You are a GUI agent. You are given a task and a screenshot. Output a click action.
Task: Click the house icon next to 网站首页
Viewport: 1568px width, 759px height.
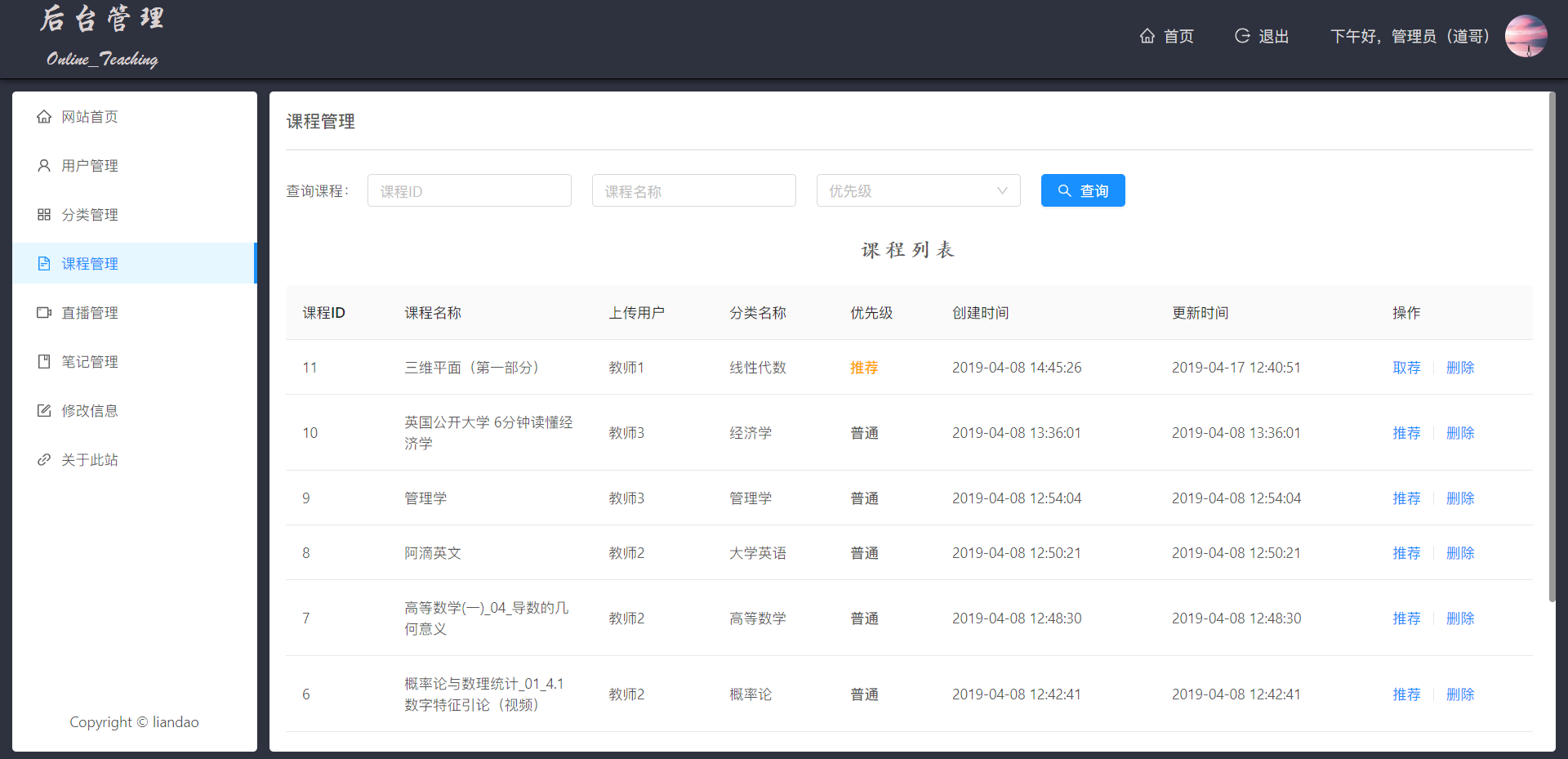44,117
